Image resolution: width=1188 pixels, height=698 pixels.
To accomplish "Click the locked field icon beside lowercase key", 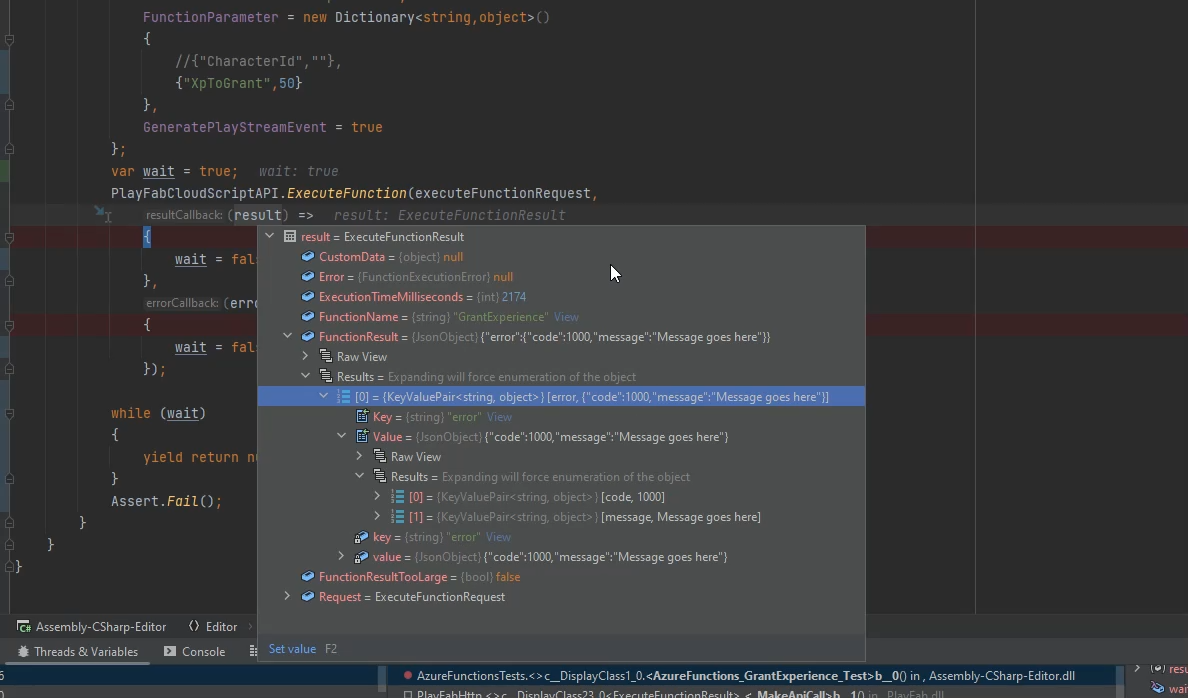I will click(x=361, y=537).
